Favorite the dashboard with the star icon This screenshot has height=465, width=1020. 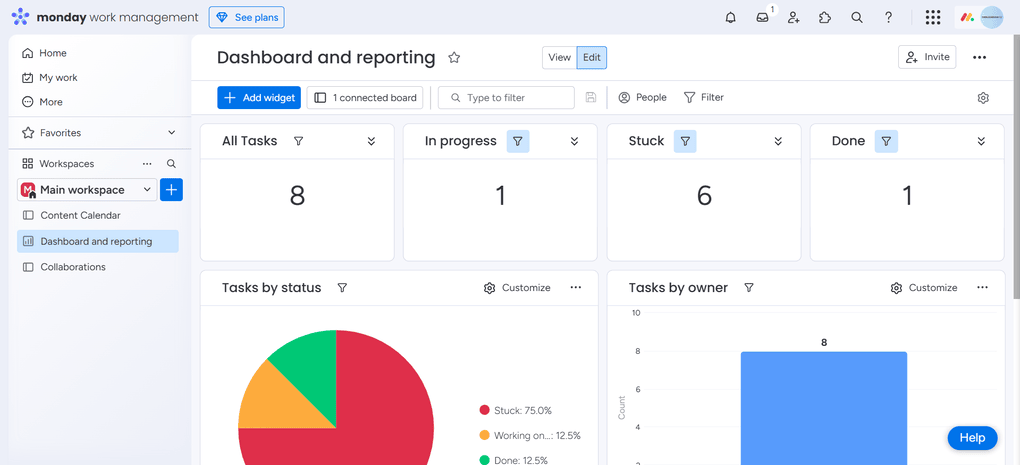click(x=454, y=58)
